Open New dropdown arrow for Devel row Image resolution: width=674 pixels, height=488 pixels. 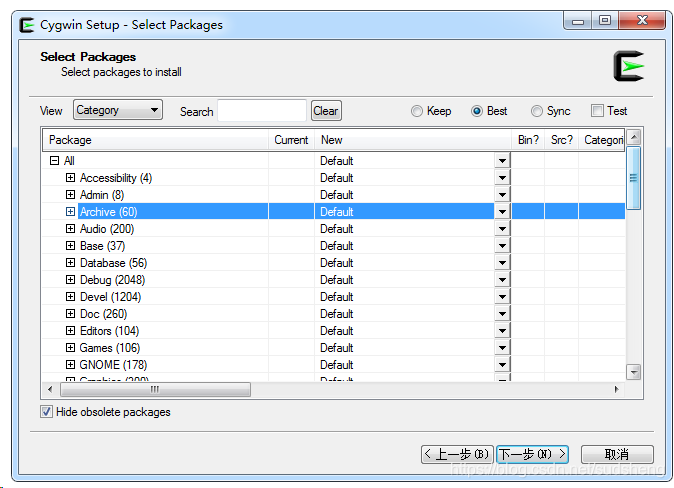[x=502, y=297]
